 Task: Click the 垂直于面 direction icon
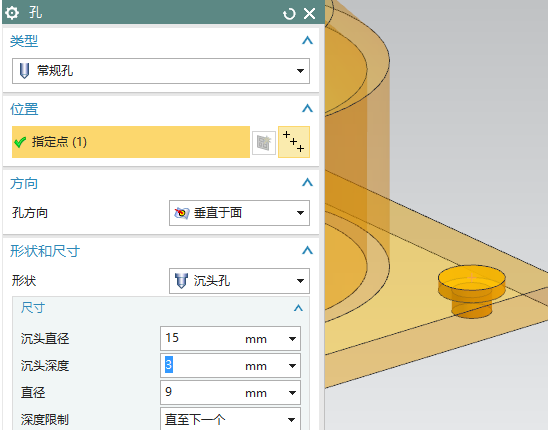[x=182, y=213]
